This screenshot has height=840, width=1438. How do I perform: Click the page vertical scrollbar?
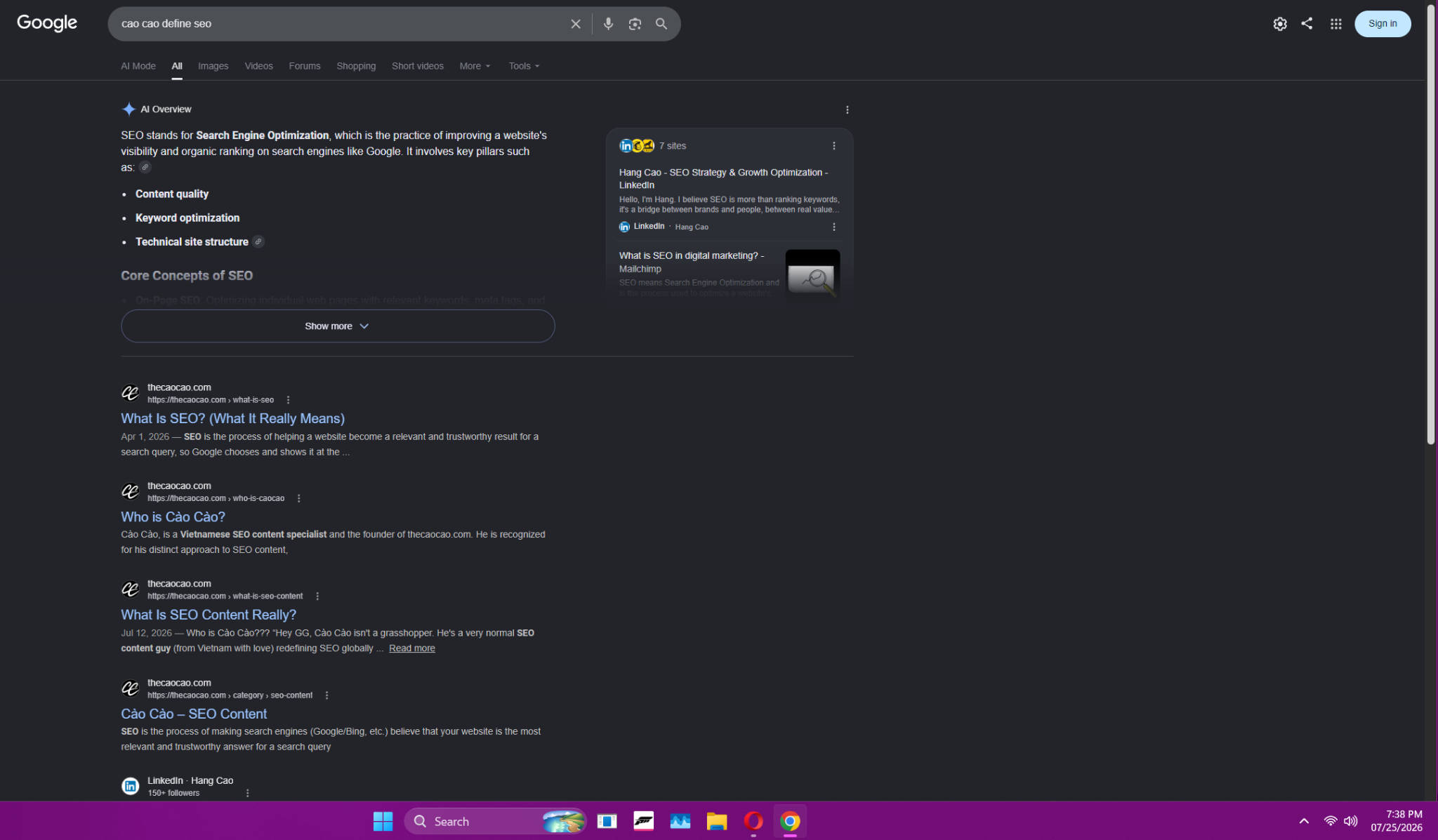pyautogui.click(x=1431, y=225)
